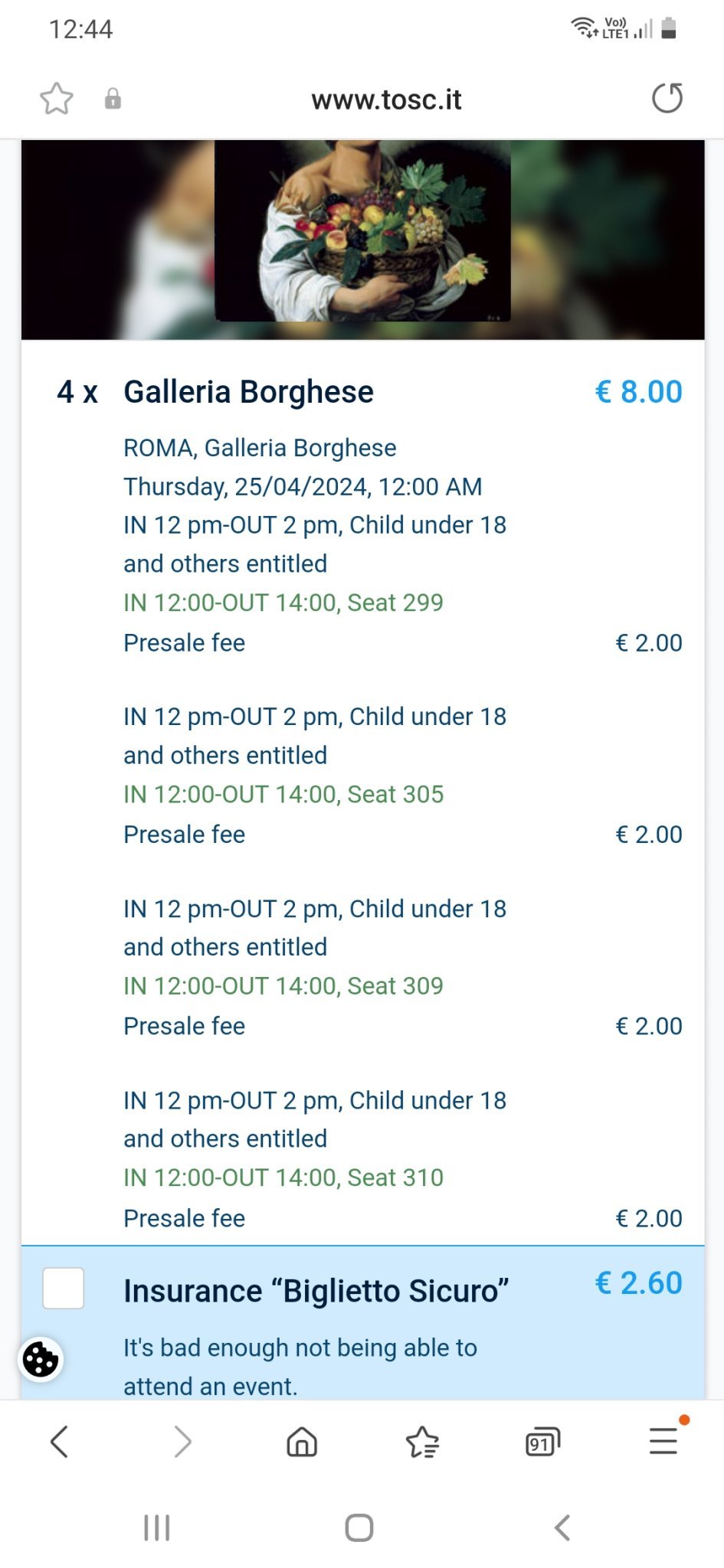724x1568 pixels.
Task: Enable Insurance Biglietto Sicuro checkbox
Action: point(64,1288)
